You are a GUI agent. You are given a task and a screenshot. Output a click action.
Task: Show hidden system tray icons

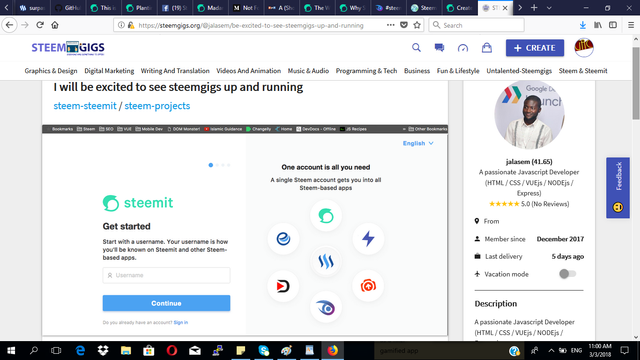pos(551,351)
